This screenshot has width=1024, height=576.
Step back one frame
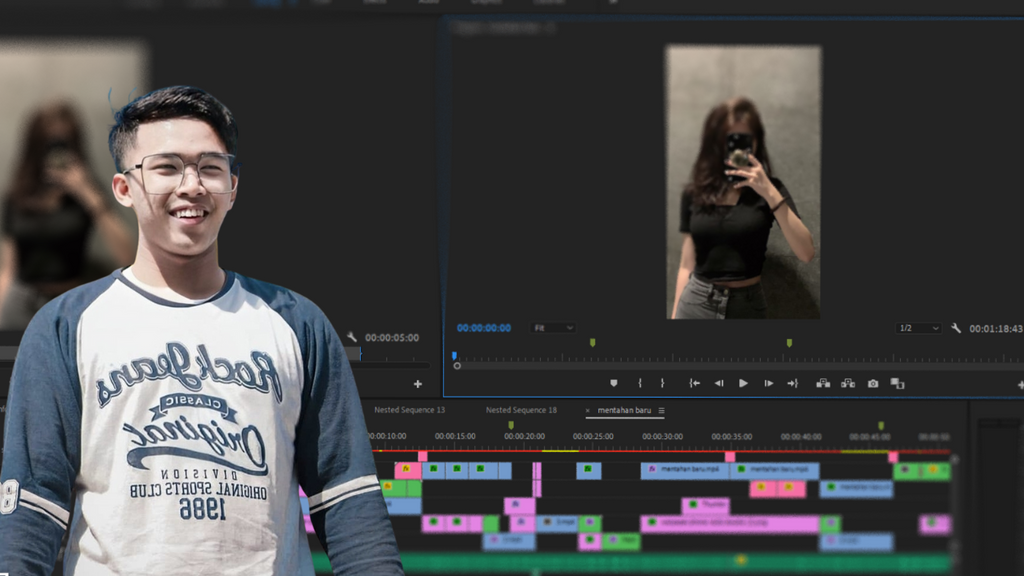click(x=718, y=383)
